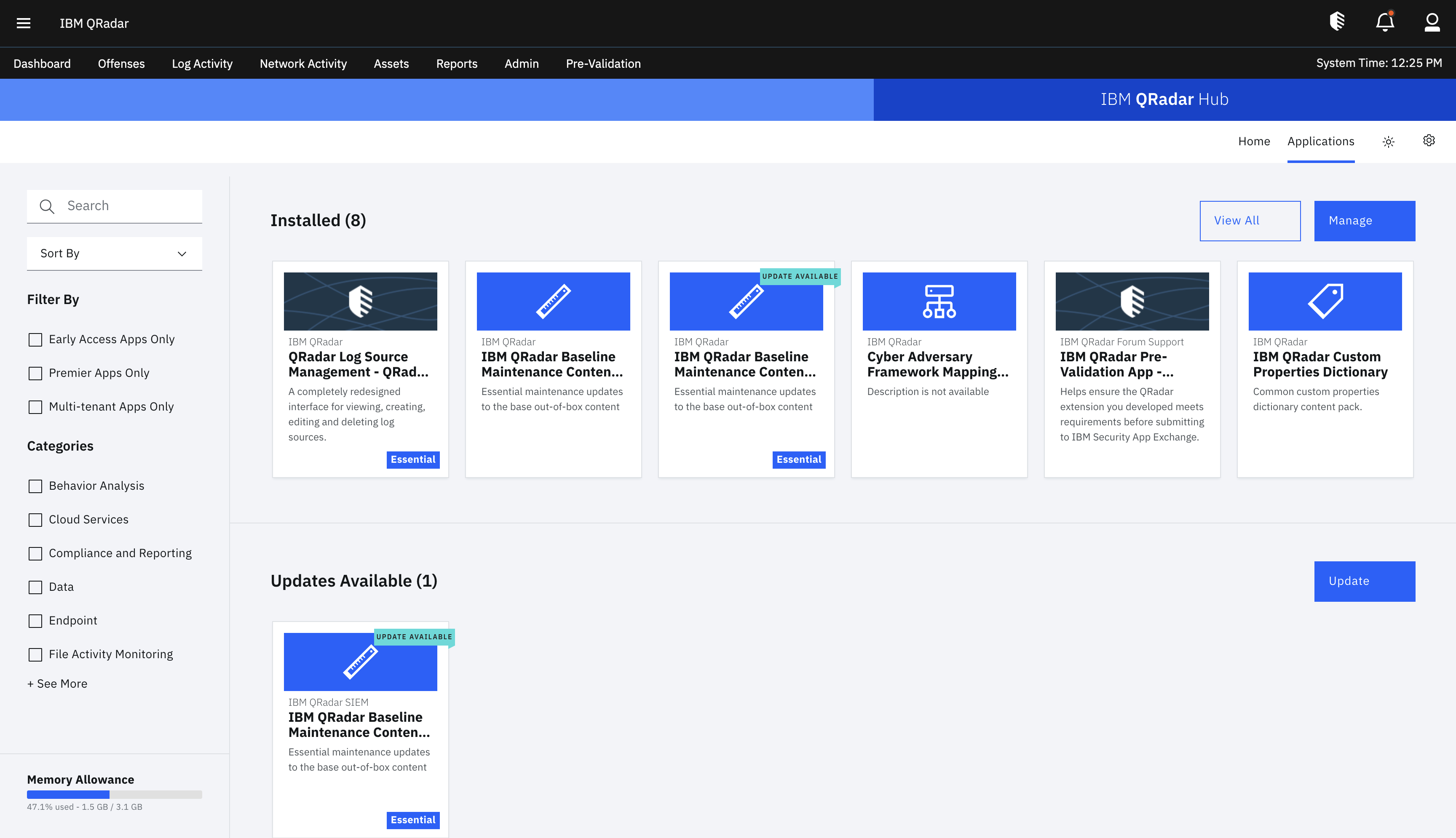The width and height of the screenshot is (1456, 838).
Task: Check the Premier Apps Only checkbox
Action: click(36, 373)
